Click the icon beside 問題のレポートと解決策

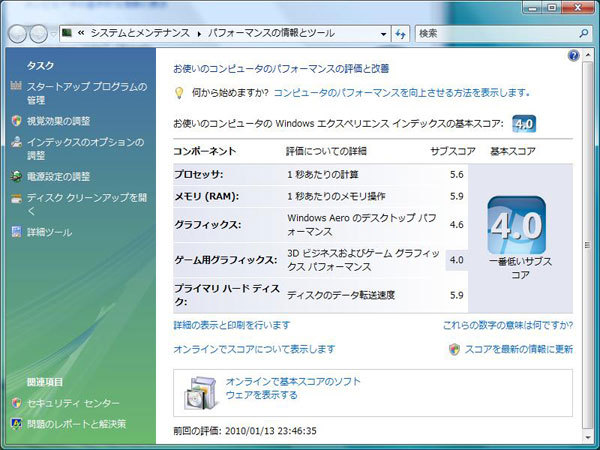tap(16, 424)
